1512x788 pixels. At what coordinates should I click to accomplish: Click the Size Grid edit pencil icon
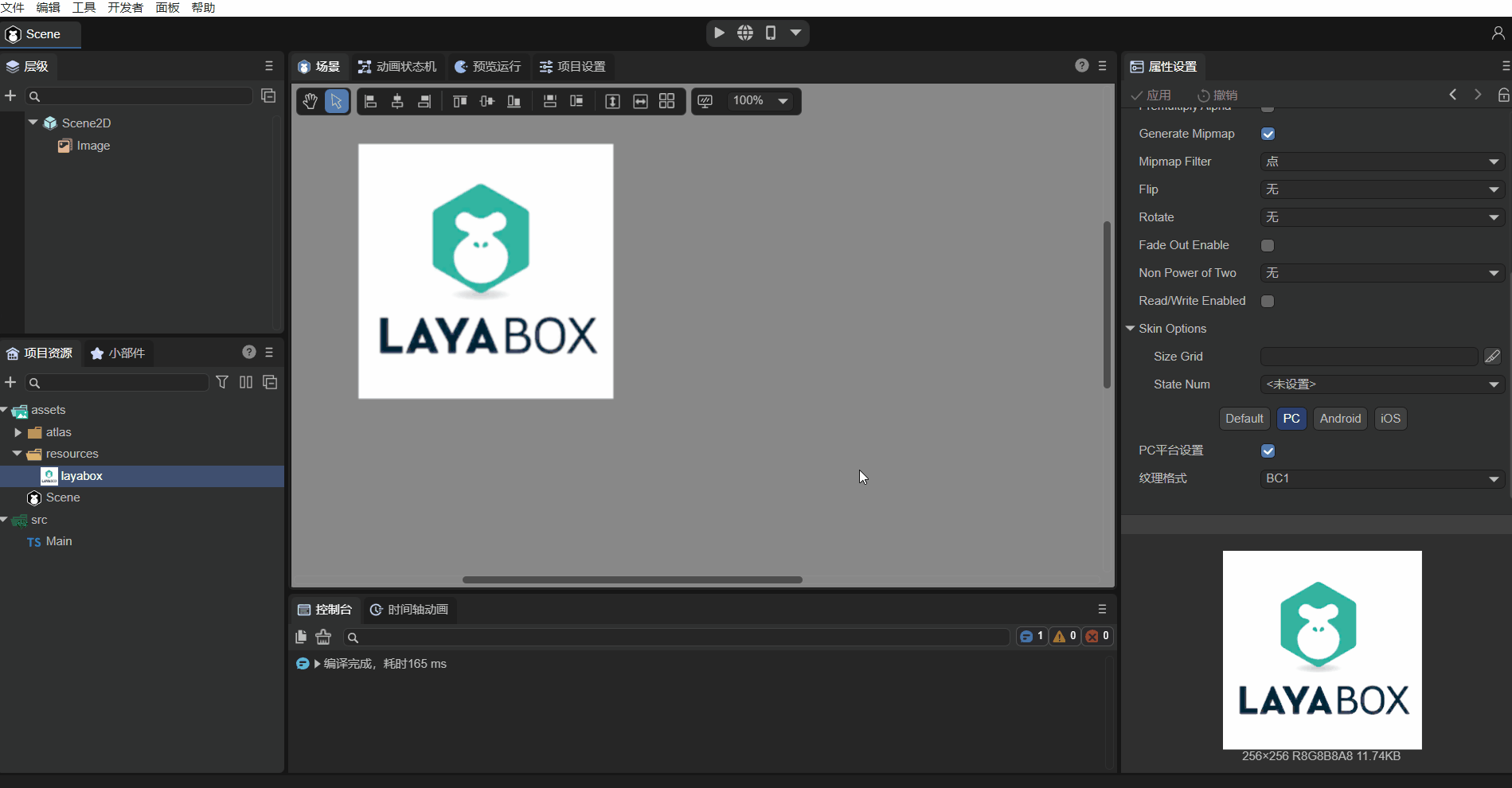(x=1492, y=357)
